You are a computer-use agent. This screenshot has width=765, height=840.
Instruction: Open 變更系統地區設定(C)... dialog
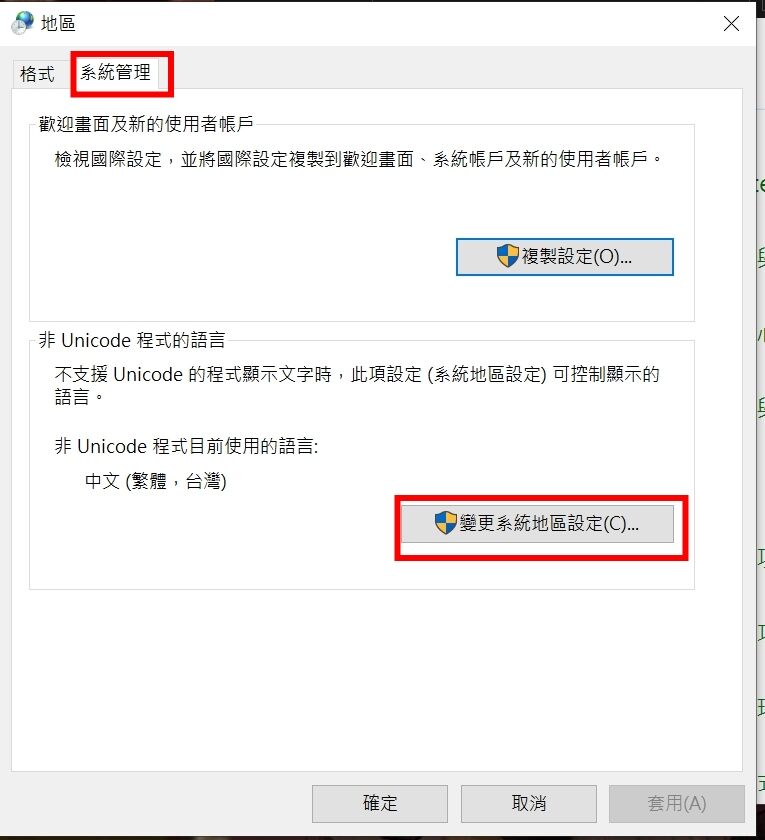537,524
